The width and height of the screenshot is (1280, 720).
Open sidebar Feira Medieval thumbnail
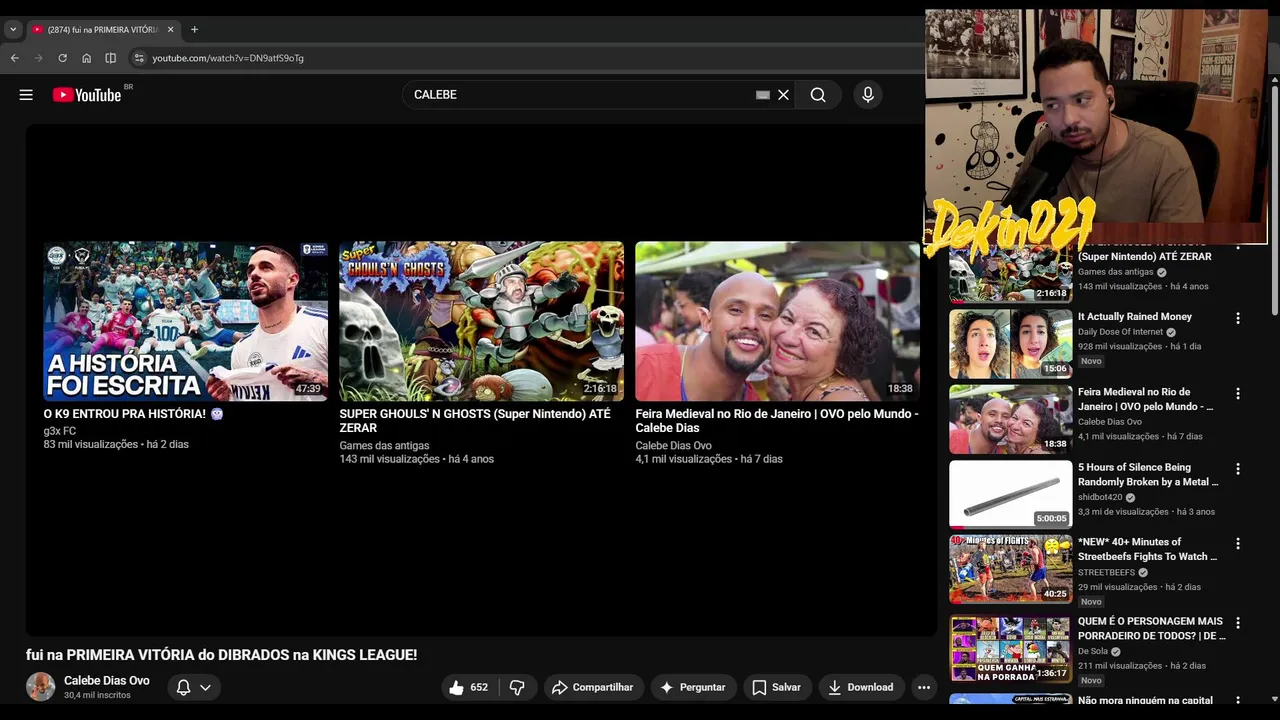click(x=1010, y=419)
